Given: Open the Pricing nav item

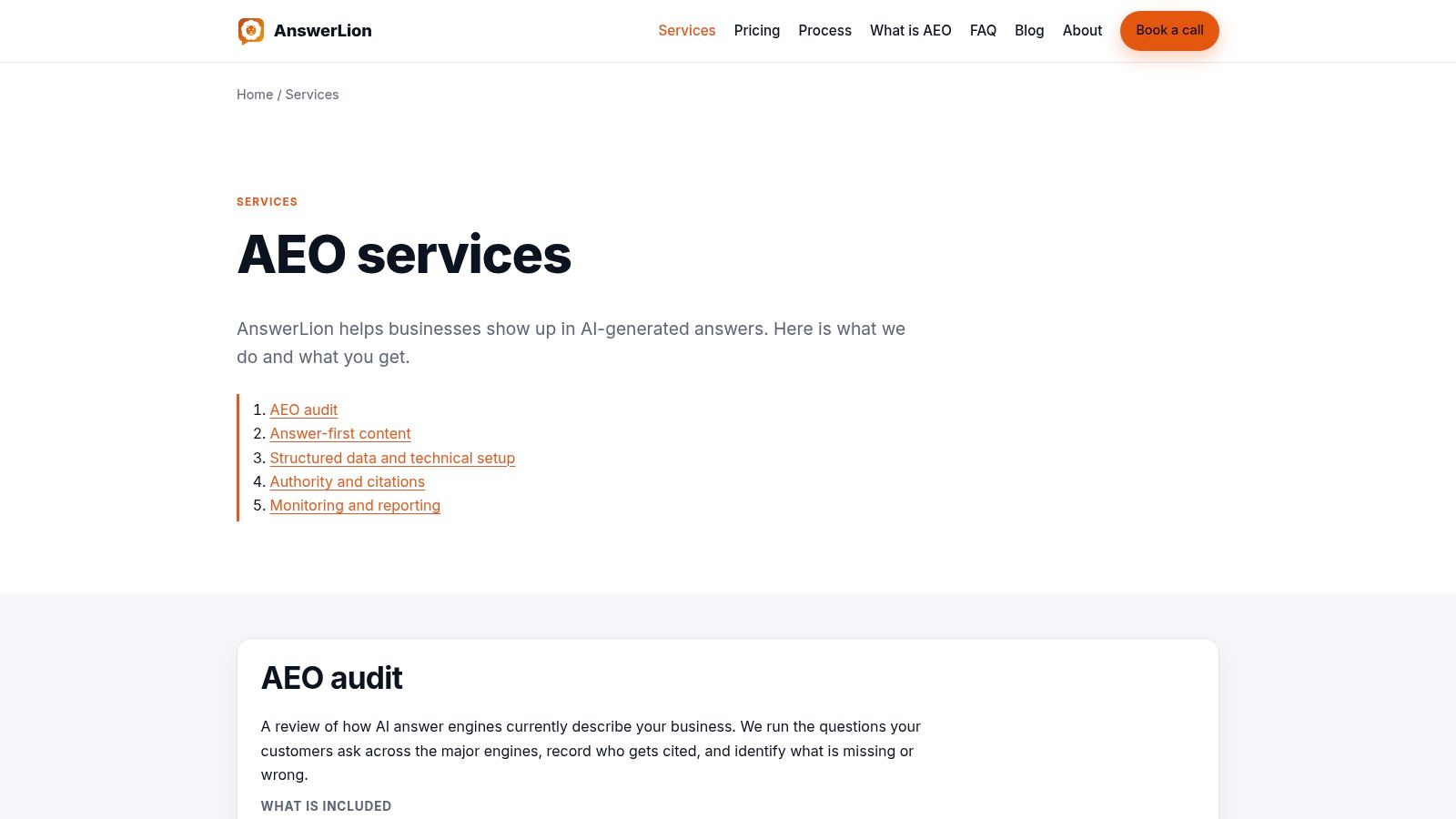Looking at the screenshot, I should (x=757, y=31).
